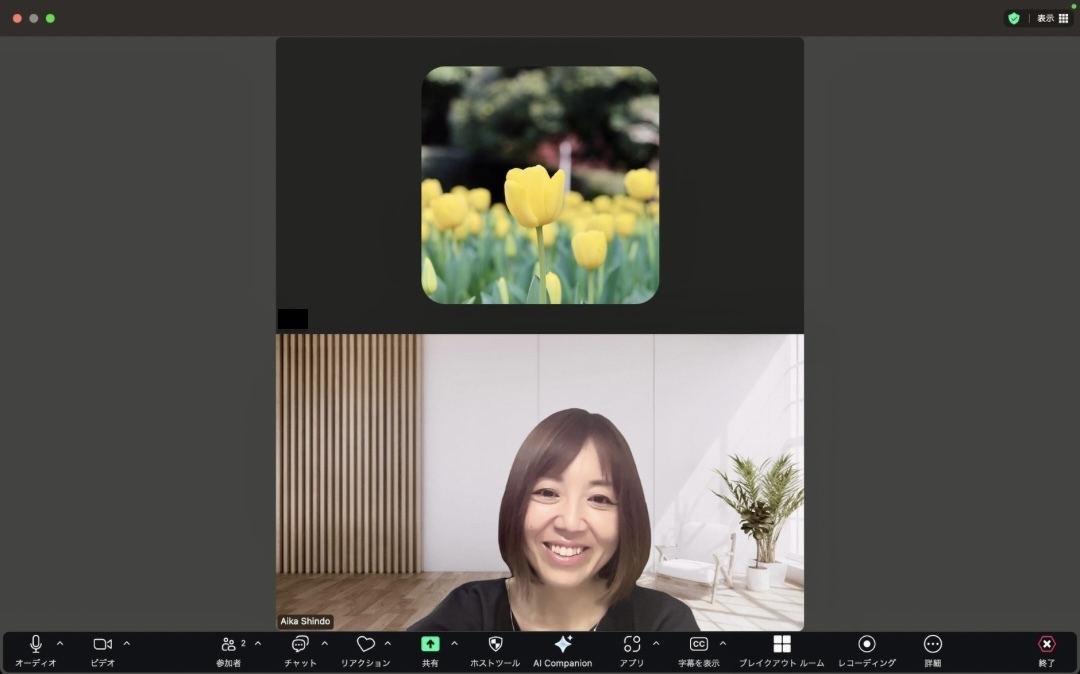Viewport: 1080px width, 674px height.
Task: Launch AI Companion sparkle icon
Action: (x=563, y=644)
